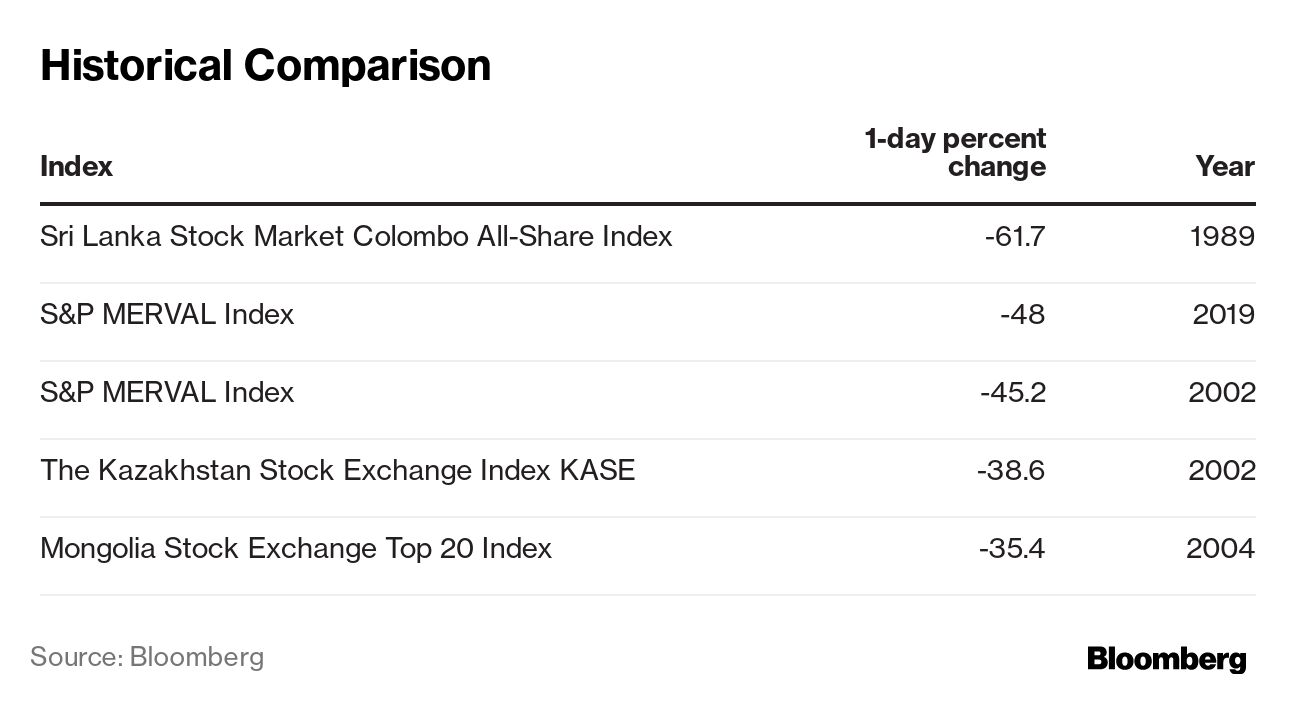
Task: Click the Index column header
Action: point(76,166)
